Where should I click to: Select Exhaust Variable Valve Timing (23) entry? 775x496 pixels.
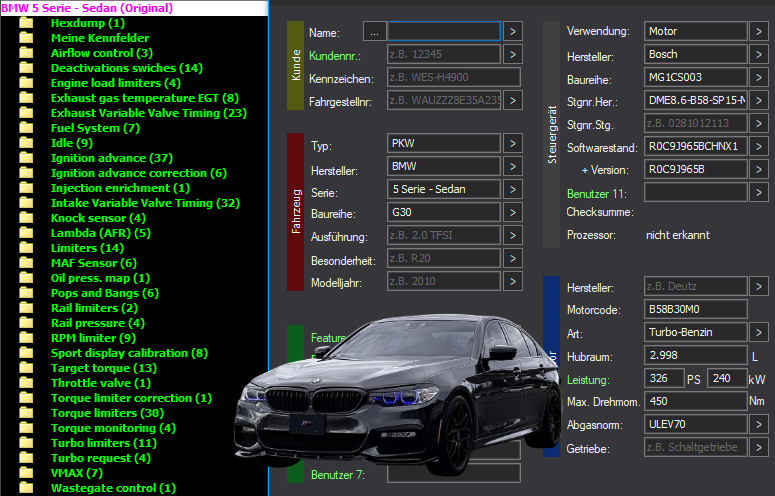149,113
